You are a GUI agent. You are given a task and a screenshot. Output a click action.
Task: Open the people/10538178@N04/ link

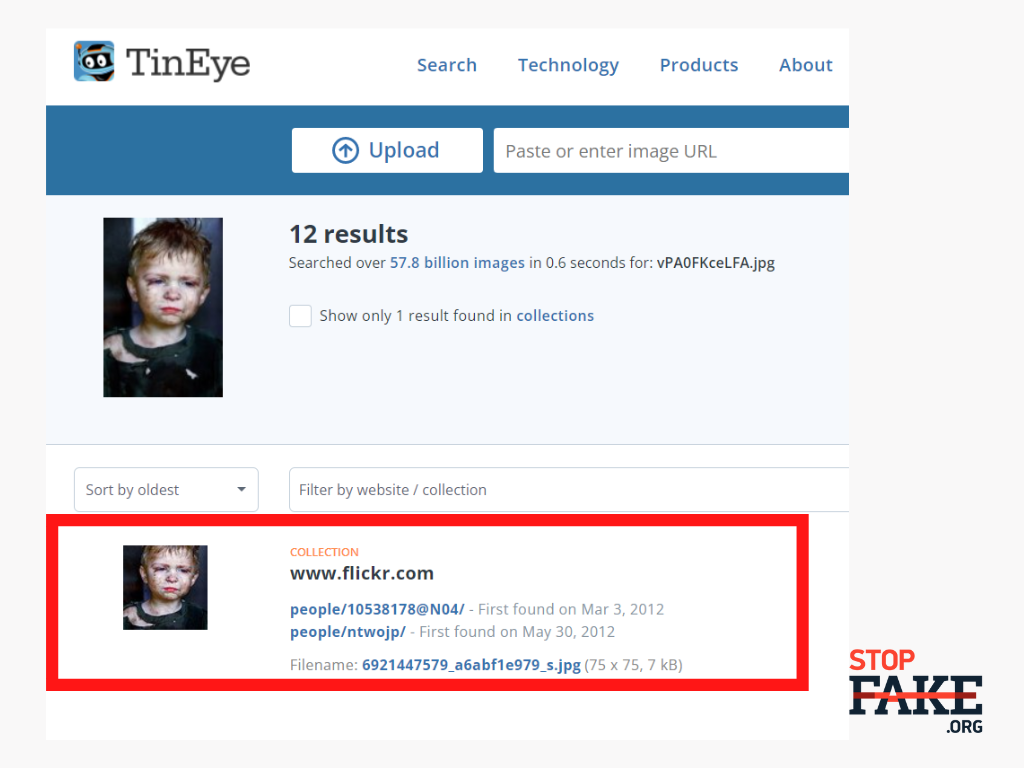[x=377, y=609]
